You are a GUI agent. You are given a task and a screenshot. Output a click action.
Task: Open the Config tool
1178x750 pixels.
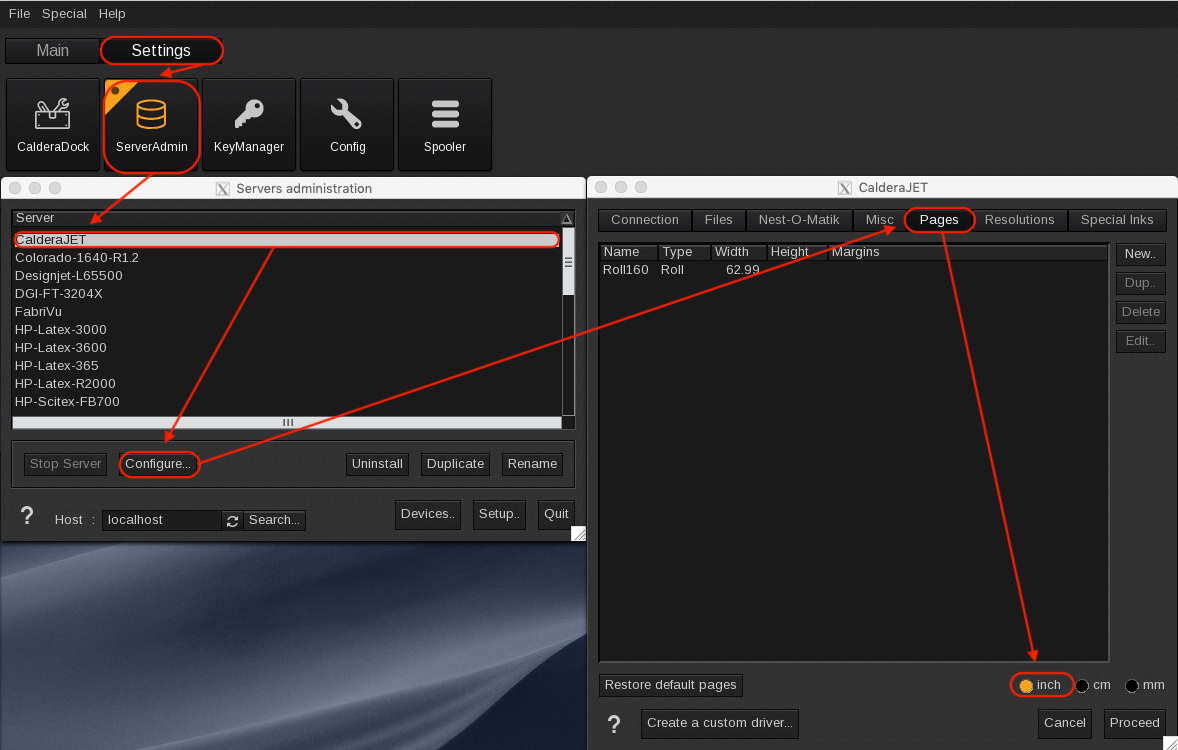coord(346,124)
